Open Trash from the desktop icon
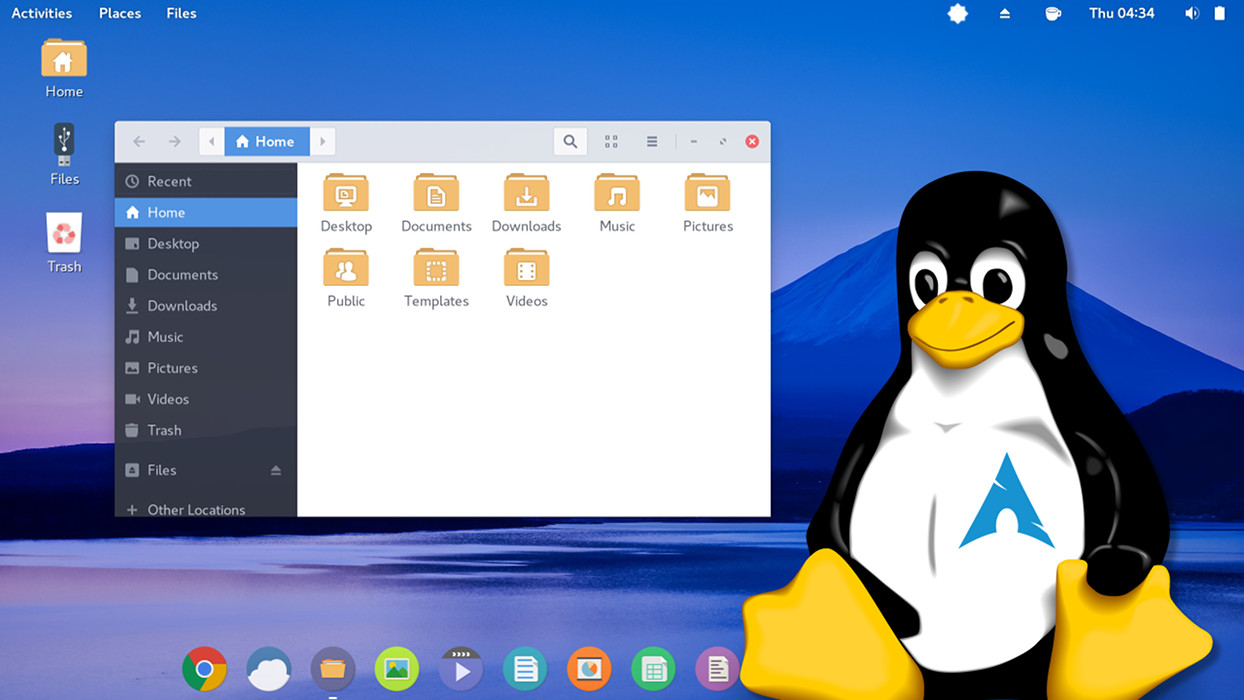Viewport: 1244px width, 700px height. pyautogui.click(x=63, y=240)
